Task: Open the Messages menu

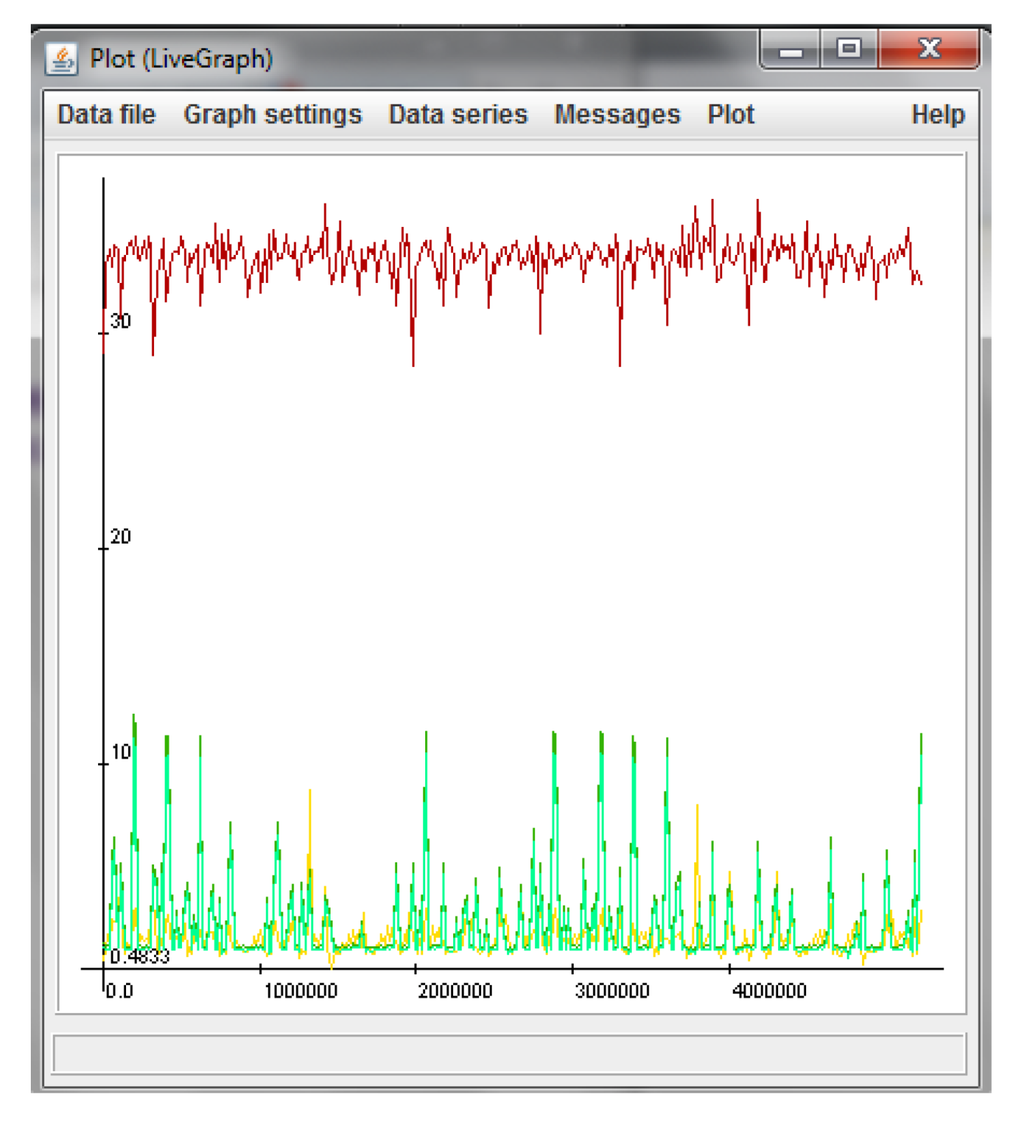Action: click(x=617, y=115)
